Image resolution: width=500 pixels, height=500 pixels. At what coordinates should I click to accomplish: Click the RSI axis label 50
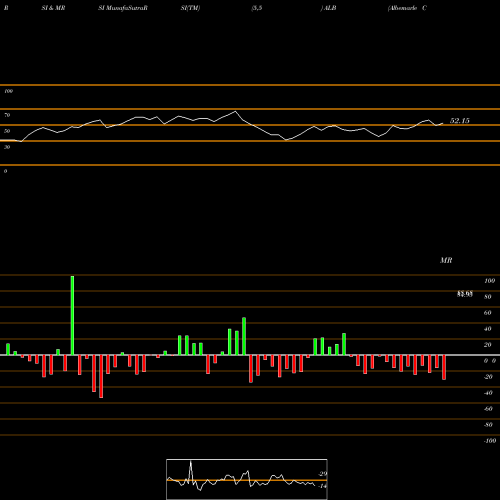point(7,131)
